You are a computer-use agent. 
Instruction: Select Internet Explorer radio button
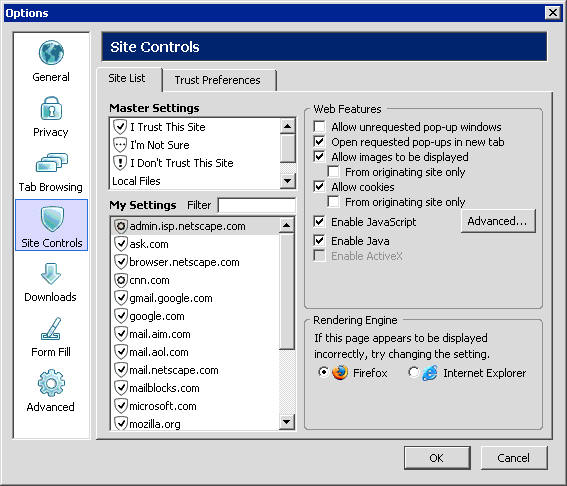click(x=413, y=372)
